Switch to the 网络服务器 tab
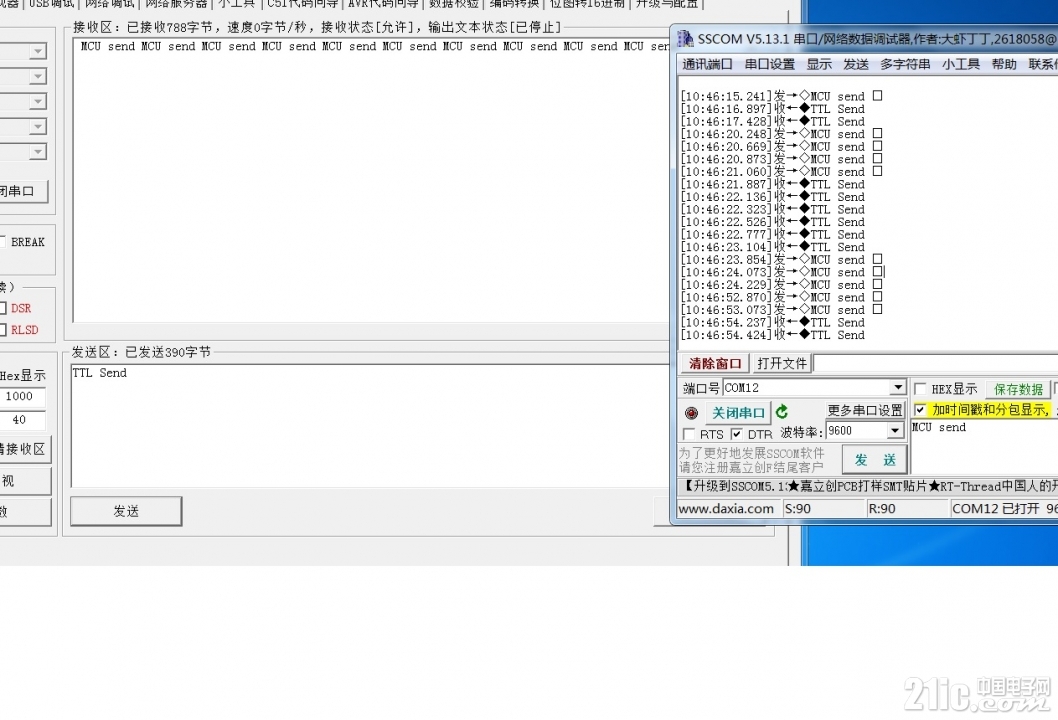The image size is (1058, 720). [176, 4]
